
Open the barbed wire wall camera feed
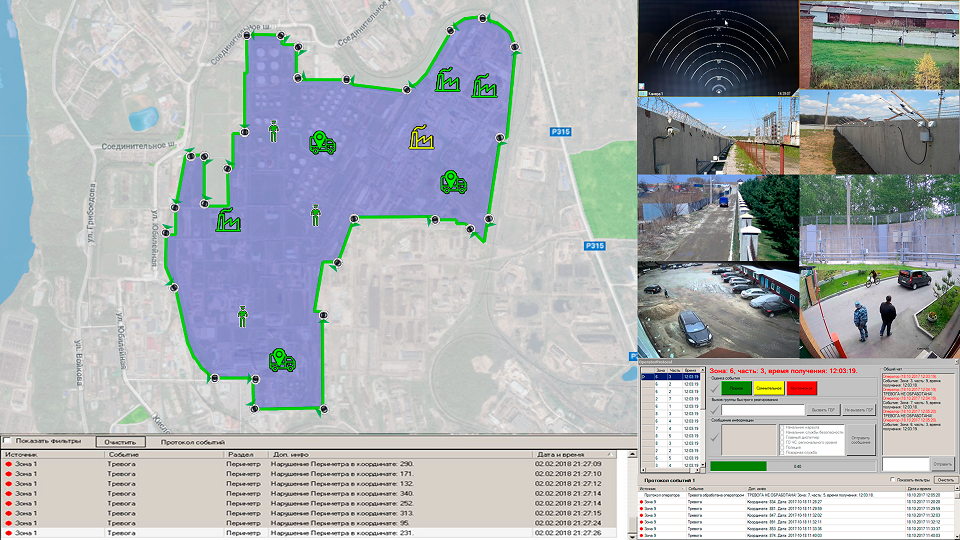pyautogui.click(x=718, y=136)
